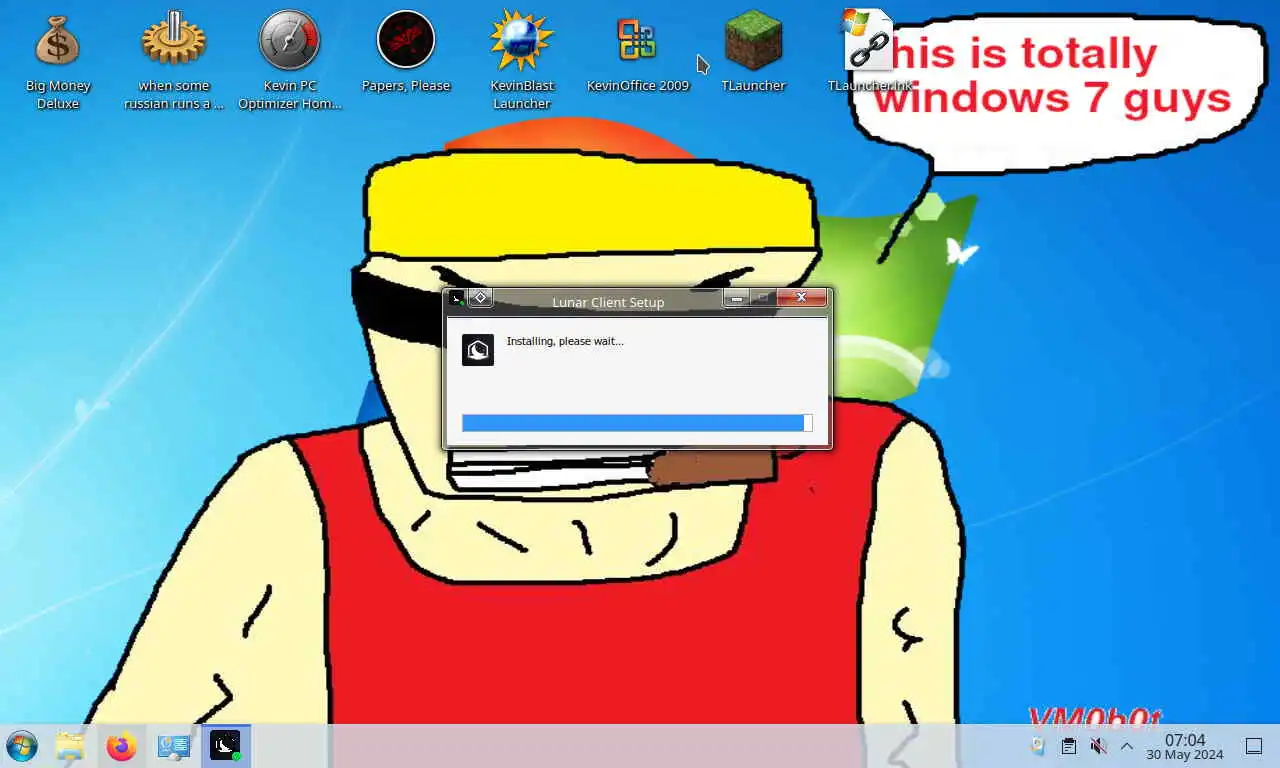This screenshot has width=1280, height=768.
Task: Open the file manager from the taskbar
Action: click(x=70, y=746)
